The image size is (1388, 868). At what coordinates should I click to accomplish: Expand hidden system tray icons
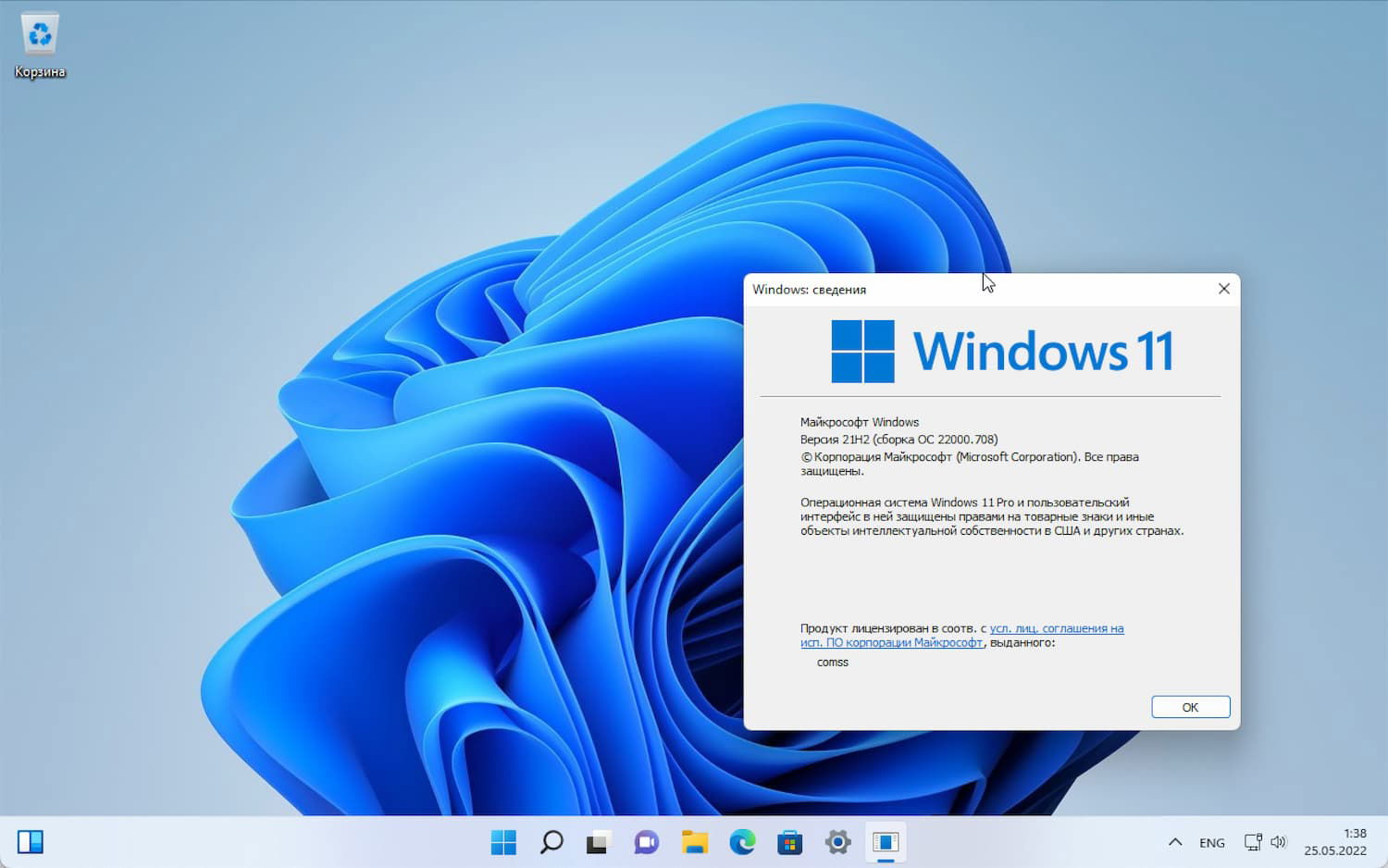(1175, 842)
